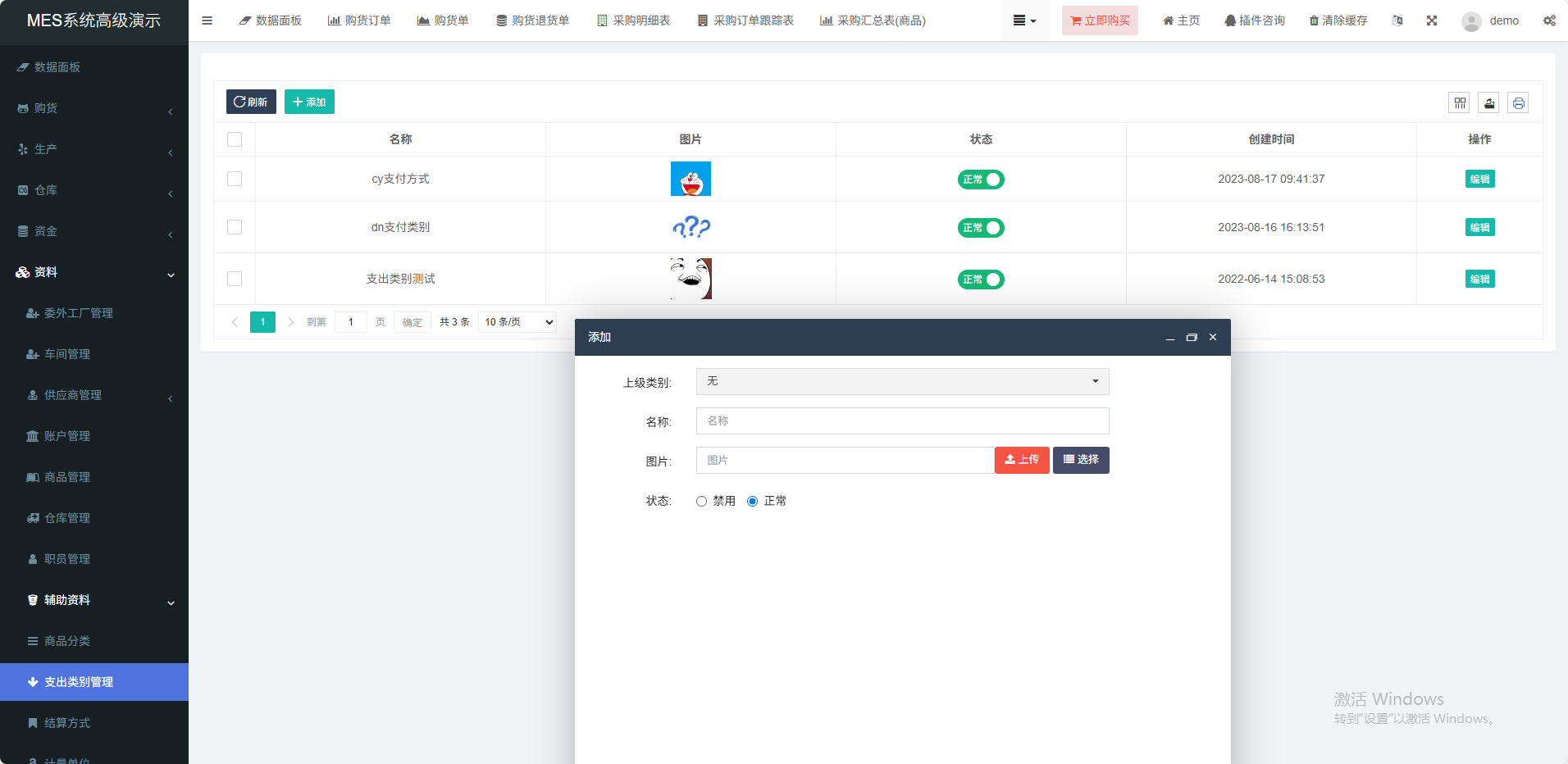
Task: Check the checkbox for dn支付类别 row
Action: 235,227
